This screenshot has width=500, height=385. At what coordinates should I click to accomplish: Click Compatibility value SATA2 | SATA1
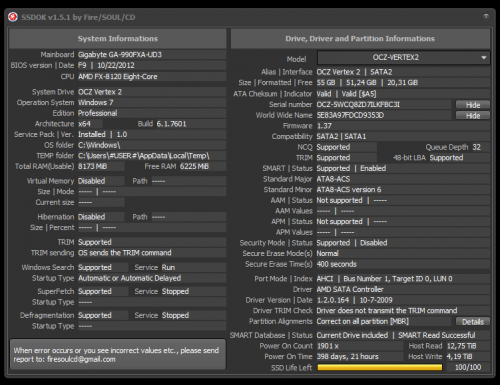click(x=341, y=137)
